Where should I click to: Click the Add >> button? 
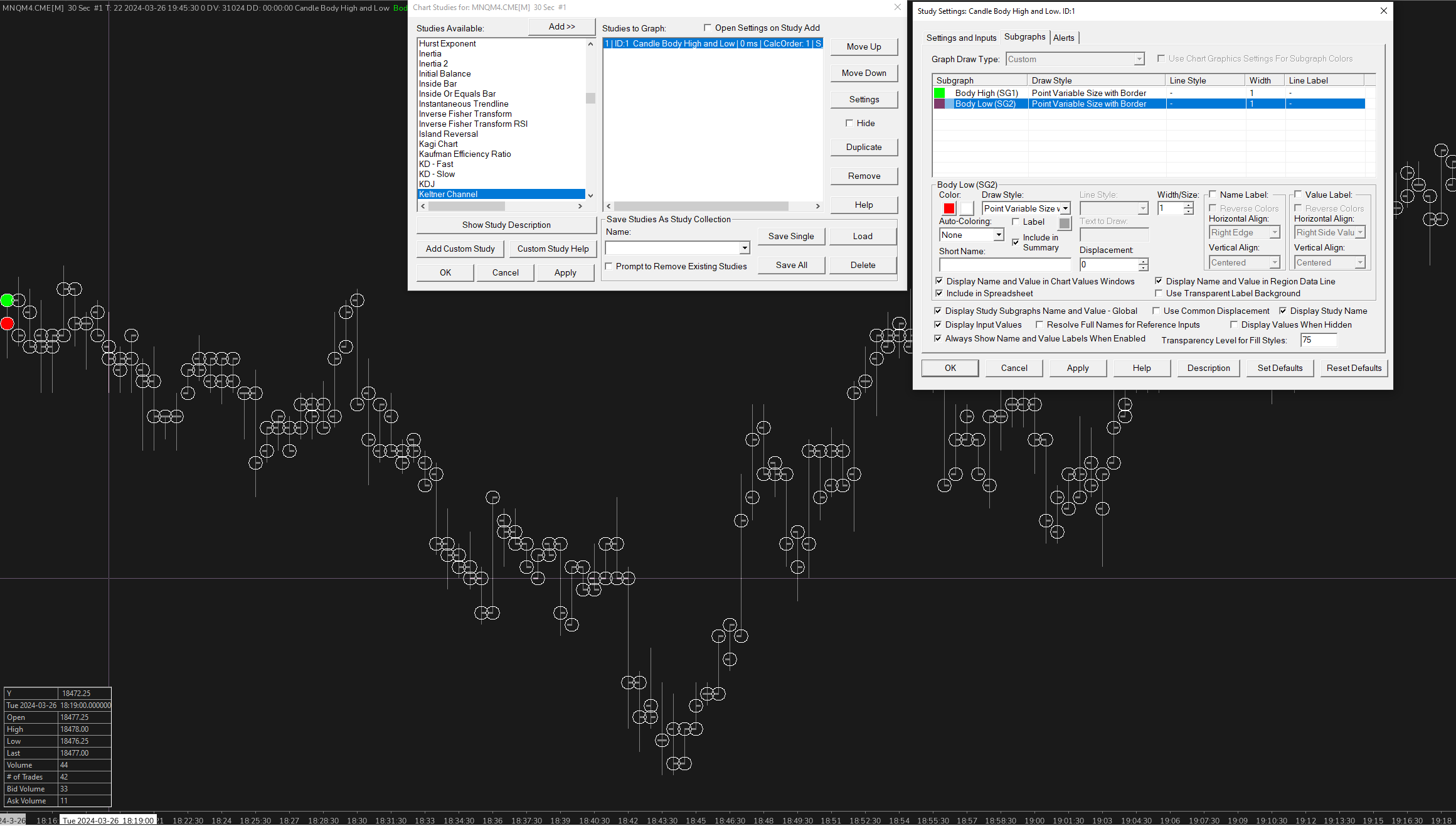(561, 26)
